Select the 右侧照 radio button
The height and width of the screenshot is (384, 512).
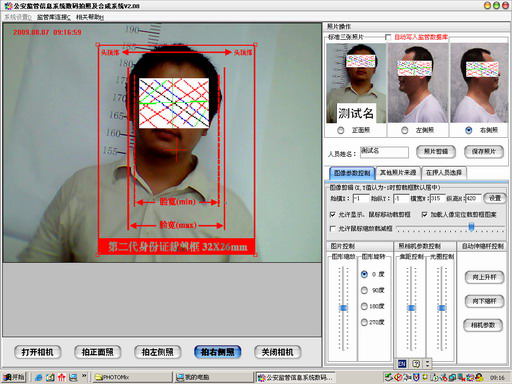(468, 130)
